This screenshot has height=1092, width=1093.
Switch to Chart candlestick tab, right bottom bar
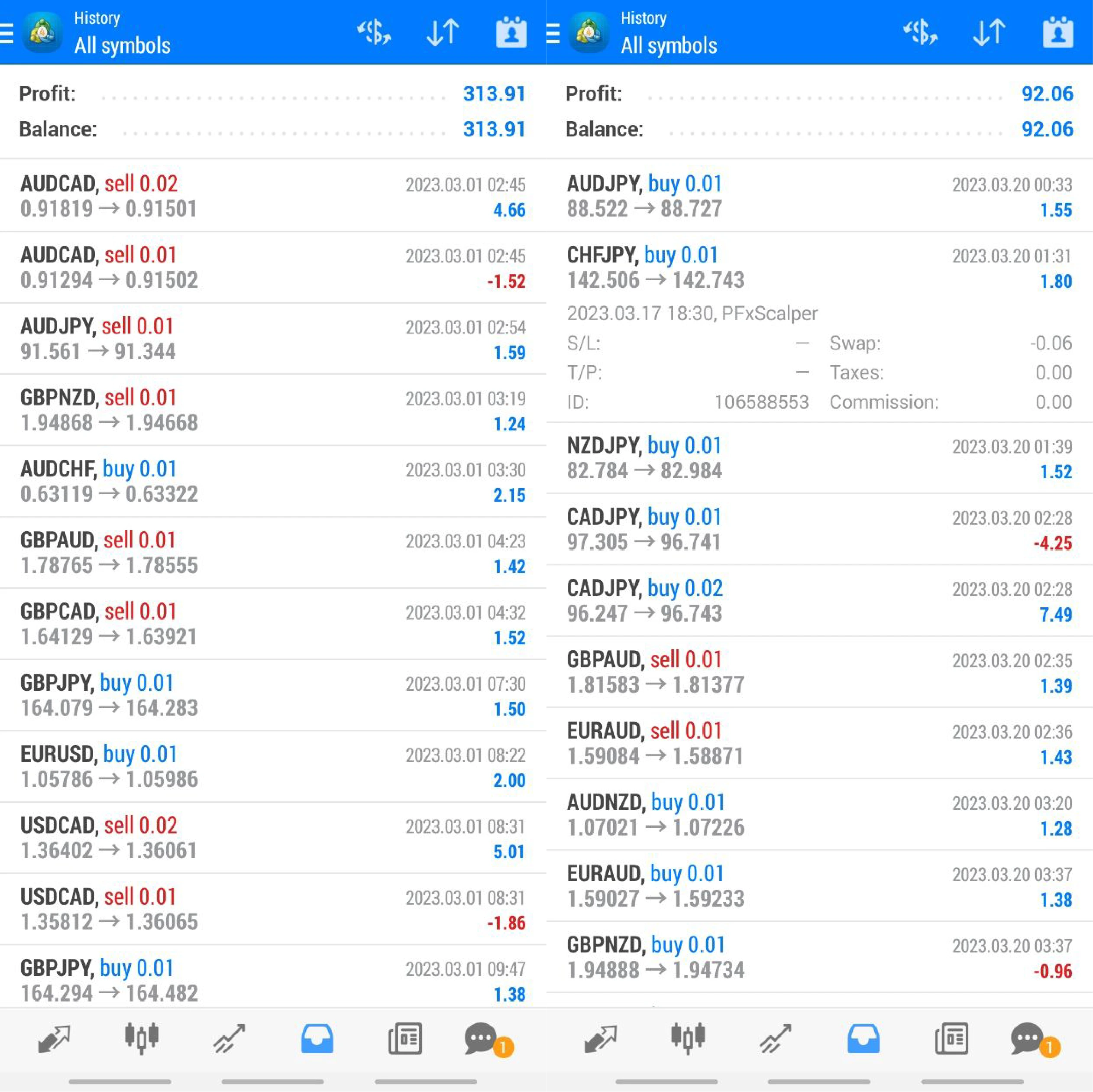[x=688, y=1039]
